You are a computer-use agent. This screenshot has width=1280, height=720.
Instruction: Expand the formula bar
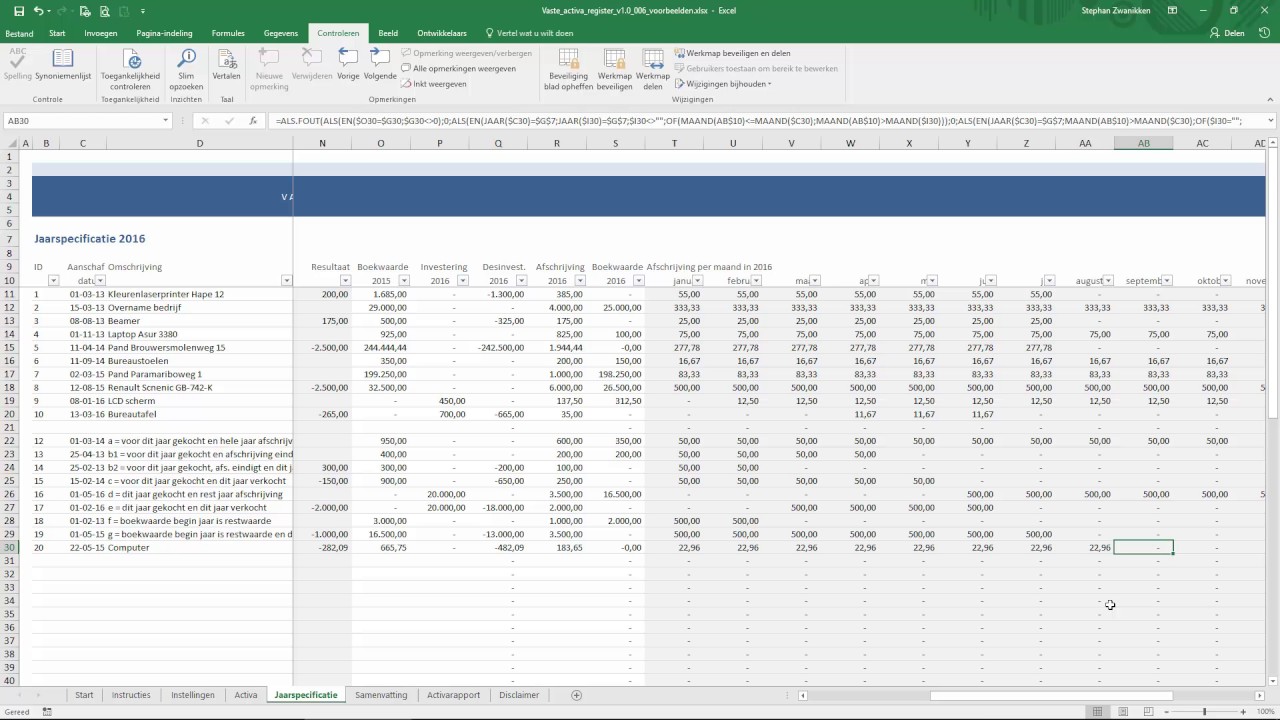pyautogui.click(x=1270, y=121)
